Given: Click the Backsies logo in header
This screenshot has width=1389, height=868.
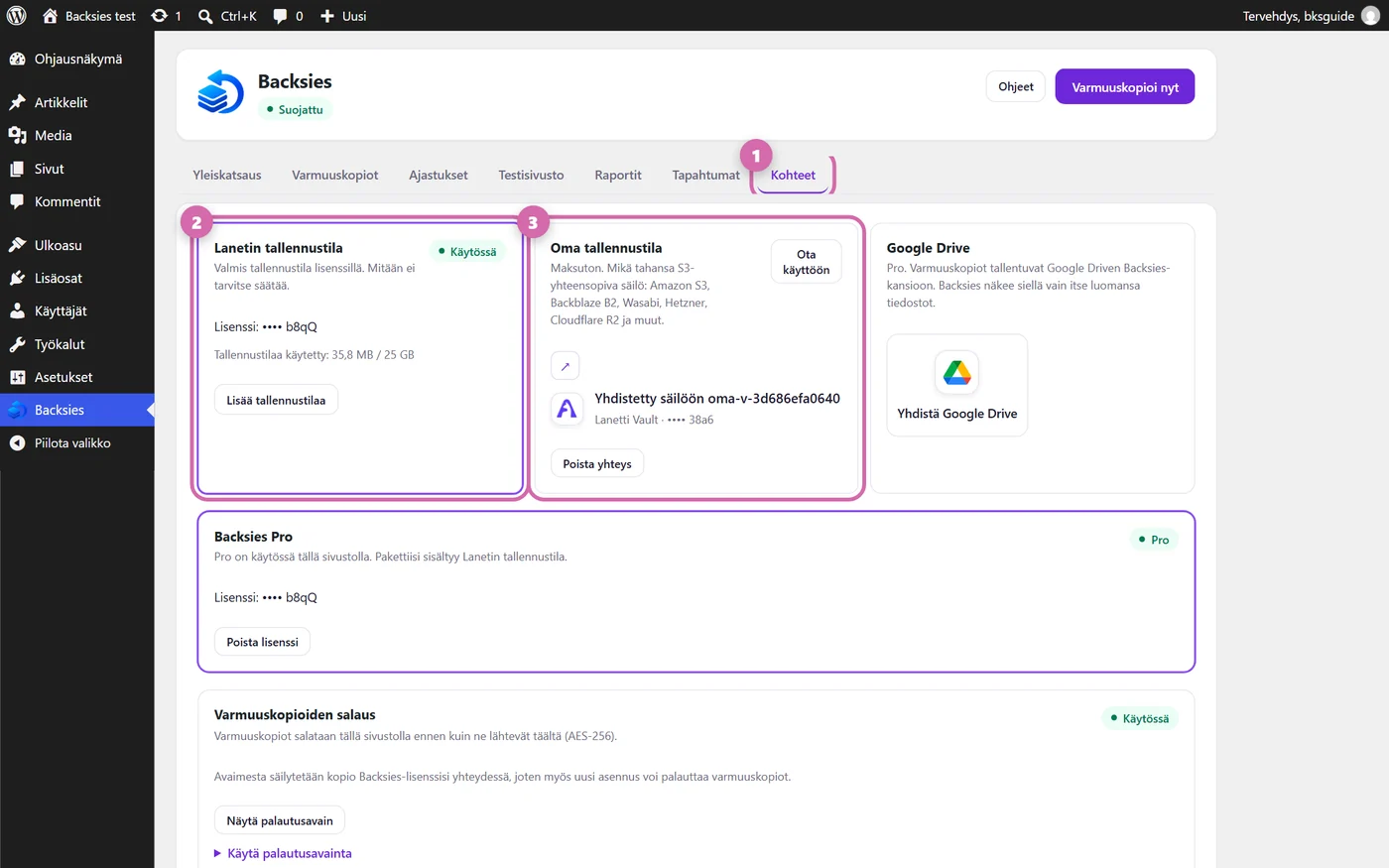Looking at the screenshot, I should coord(220,92).
